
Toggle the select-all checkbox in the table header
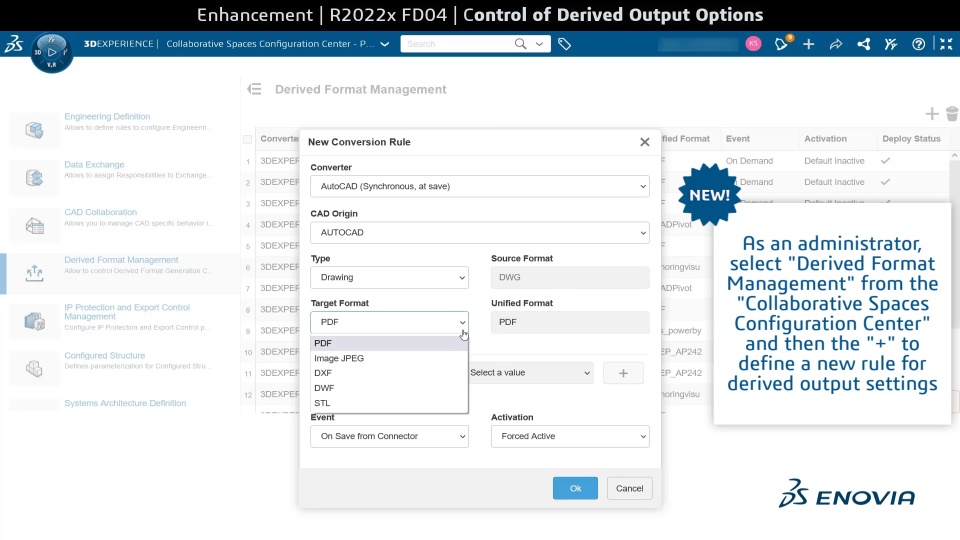click(x=247, y=140)
